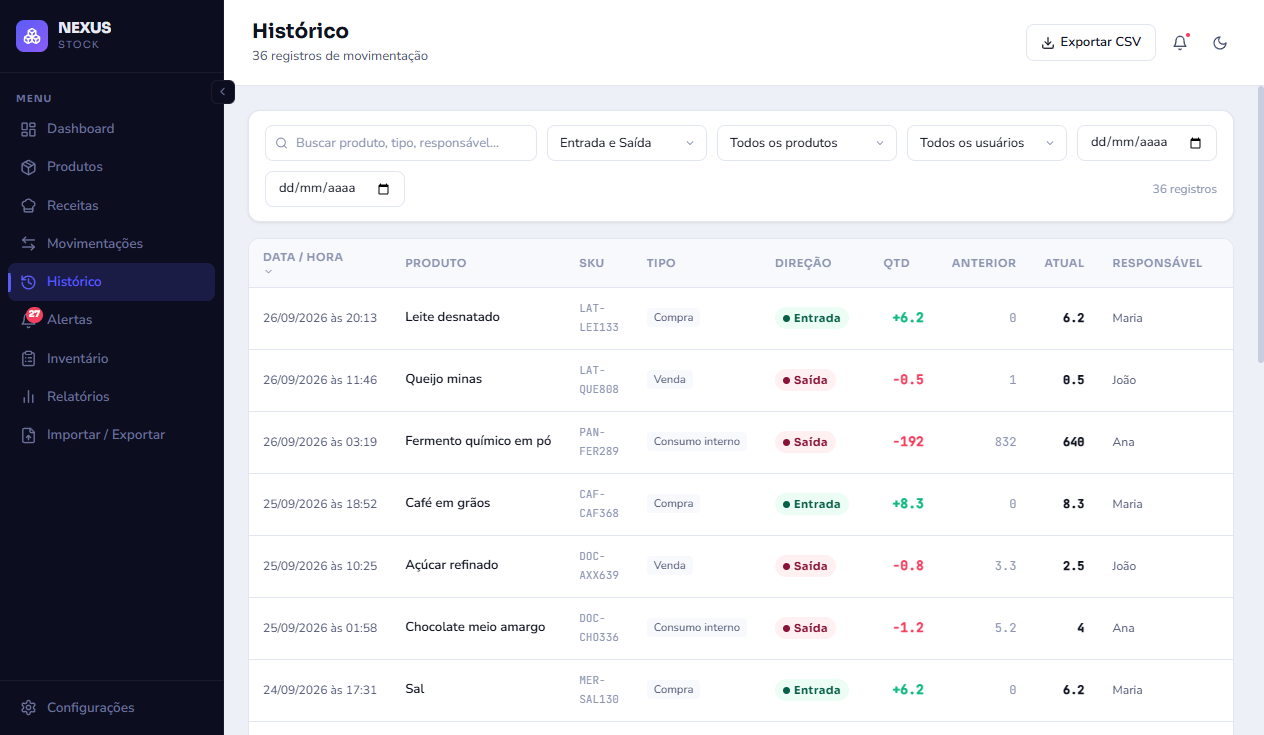The image size is (1264, 735).
Task: Go to Produtos in the sidebar
Action: click(x=111, y=167)
